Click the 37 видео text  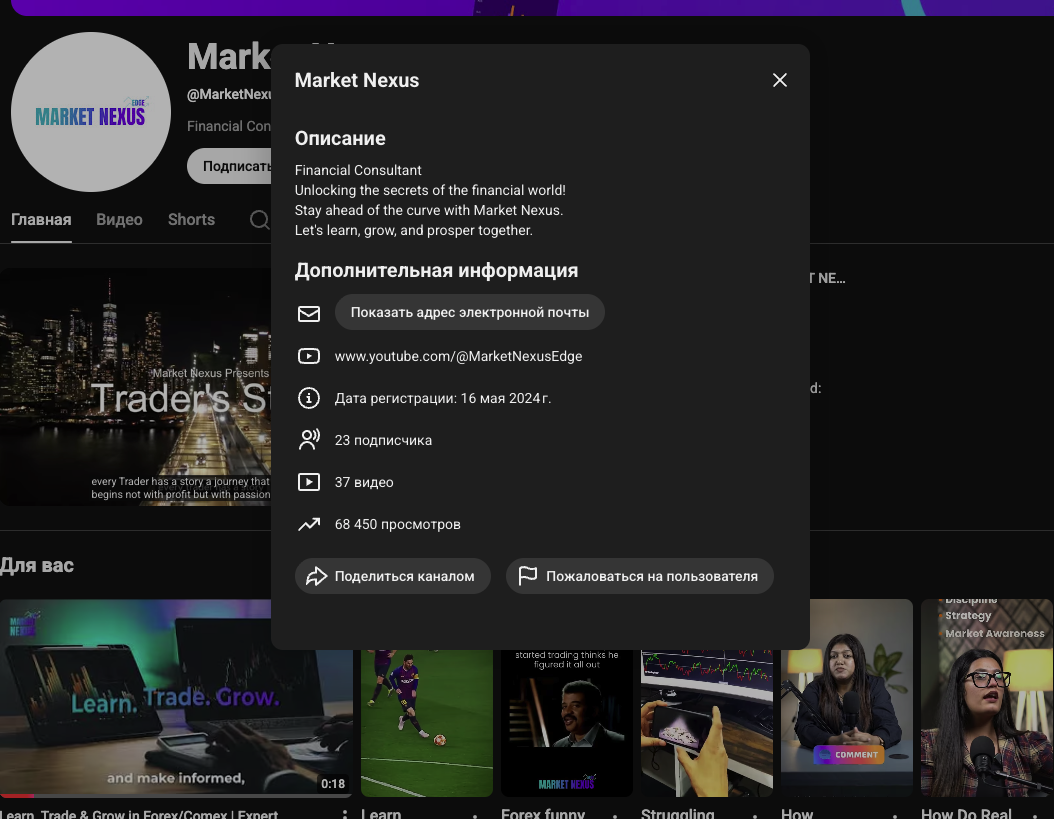[x=364, y=482]
